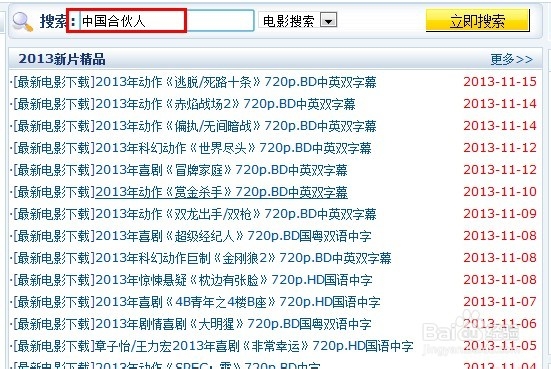Open the 冒牌家庭 movie link
The height and width of the screenshot is (369, 551).
(221, 170)
